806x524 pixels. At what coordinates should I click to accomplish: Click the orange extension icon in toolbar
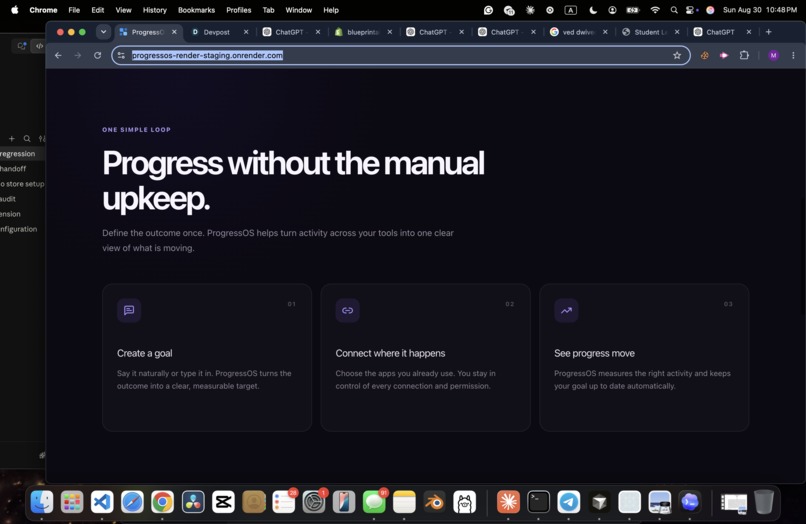tap(705, 55)
